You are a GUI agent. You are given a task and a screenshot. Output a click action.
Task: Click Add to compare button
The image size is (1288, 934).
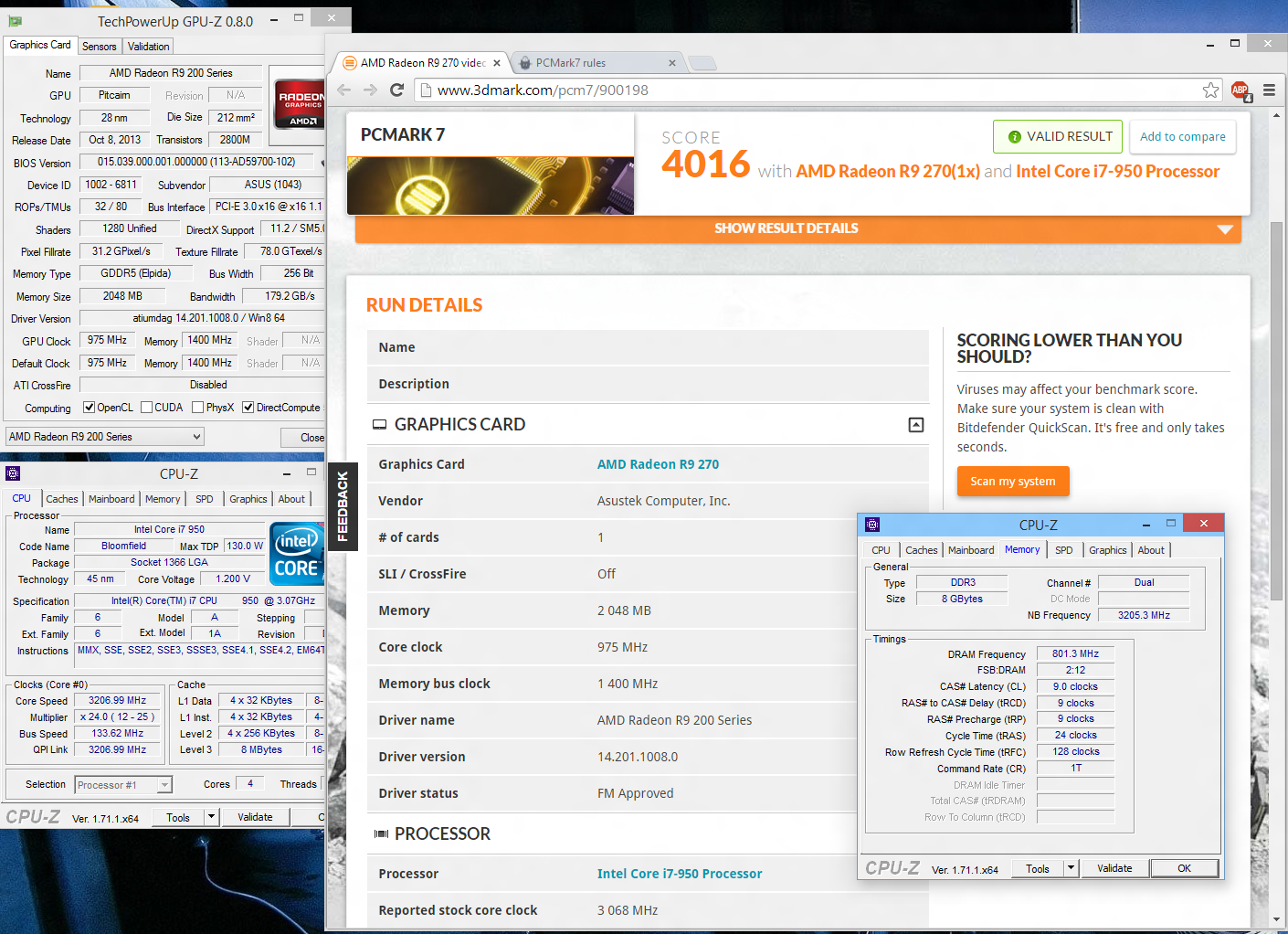[x=1183, y=137]
